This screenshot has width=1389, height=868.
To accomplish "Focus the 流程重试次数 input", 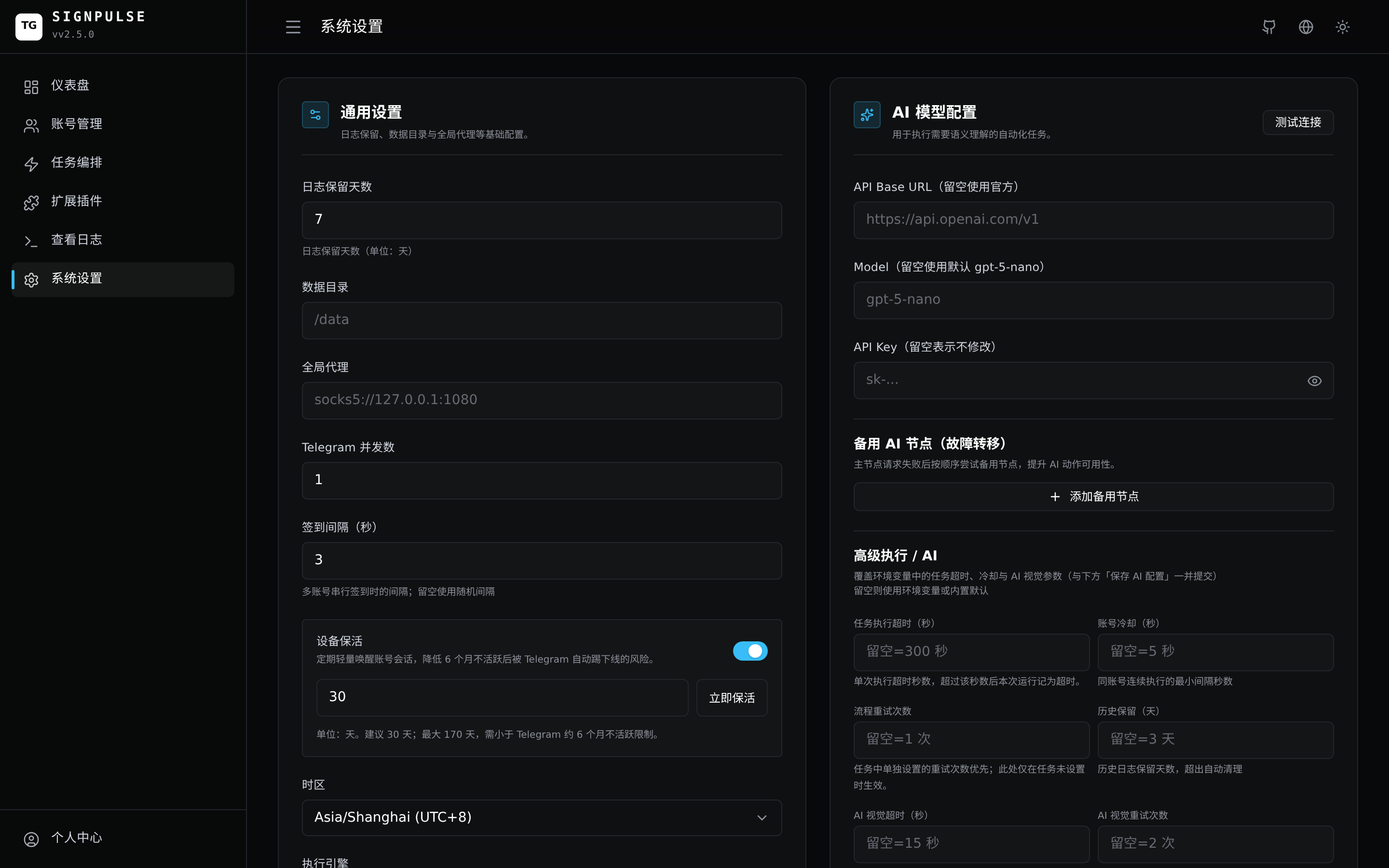I will 971,740.
